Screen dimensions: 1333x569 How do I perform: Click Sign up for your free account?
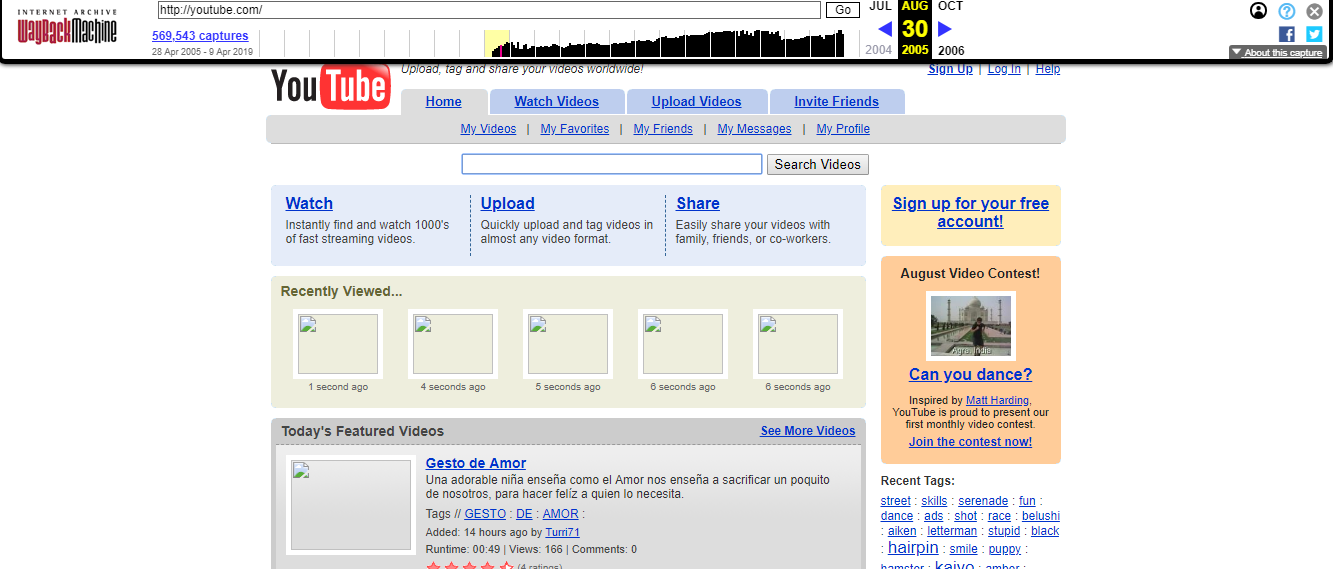[971, 212]
